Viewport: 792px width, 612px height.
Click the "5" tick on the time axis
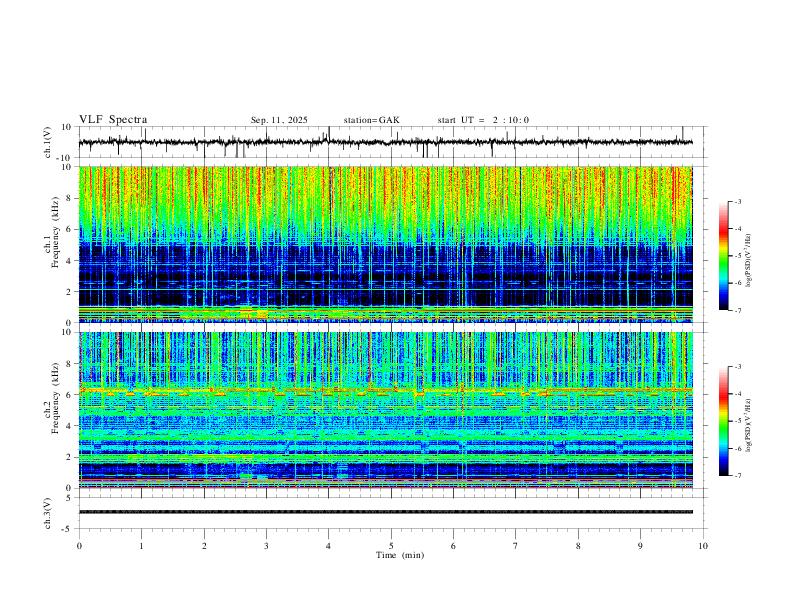pos(391,546)
